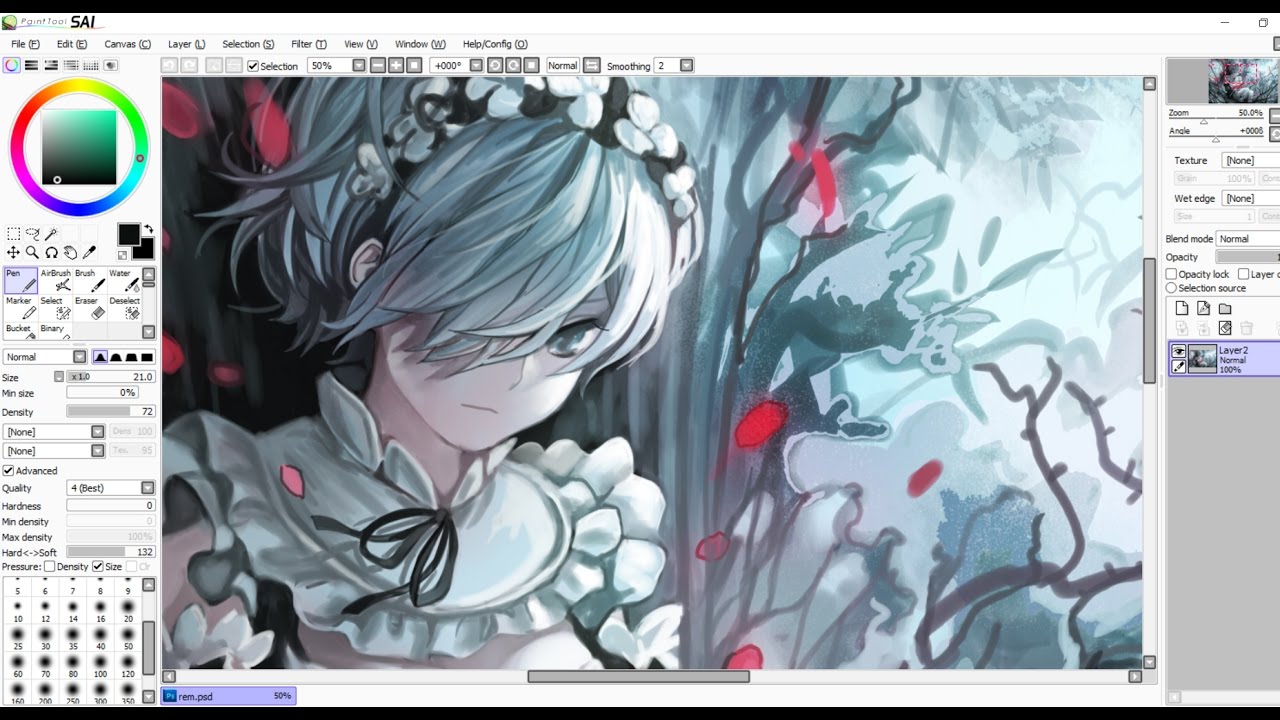The width and height of the screenshot is (1280, 720).
Task: Disable Pressure Size checkbox
Action: click(x=98, y=567)
